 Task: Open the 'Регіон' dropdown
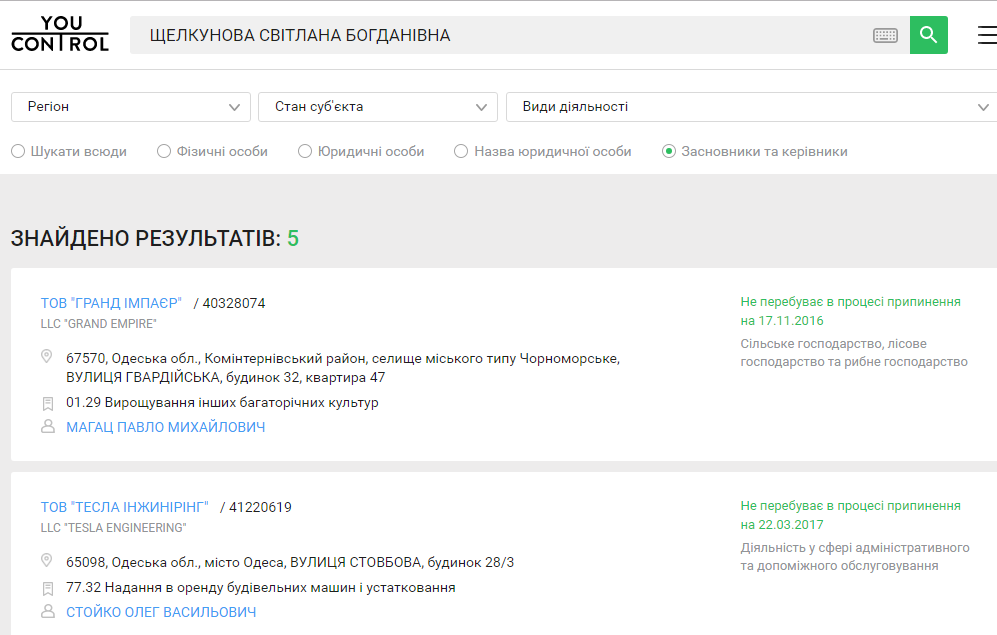click(x=131, y=107)
